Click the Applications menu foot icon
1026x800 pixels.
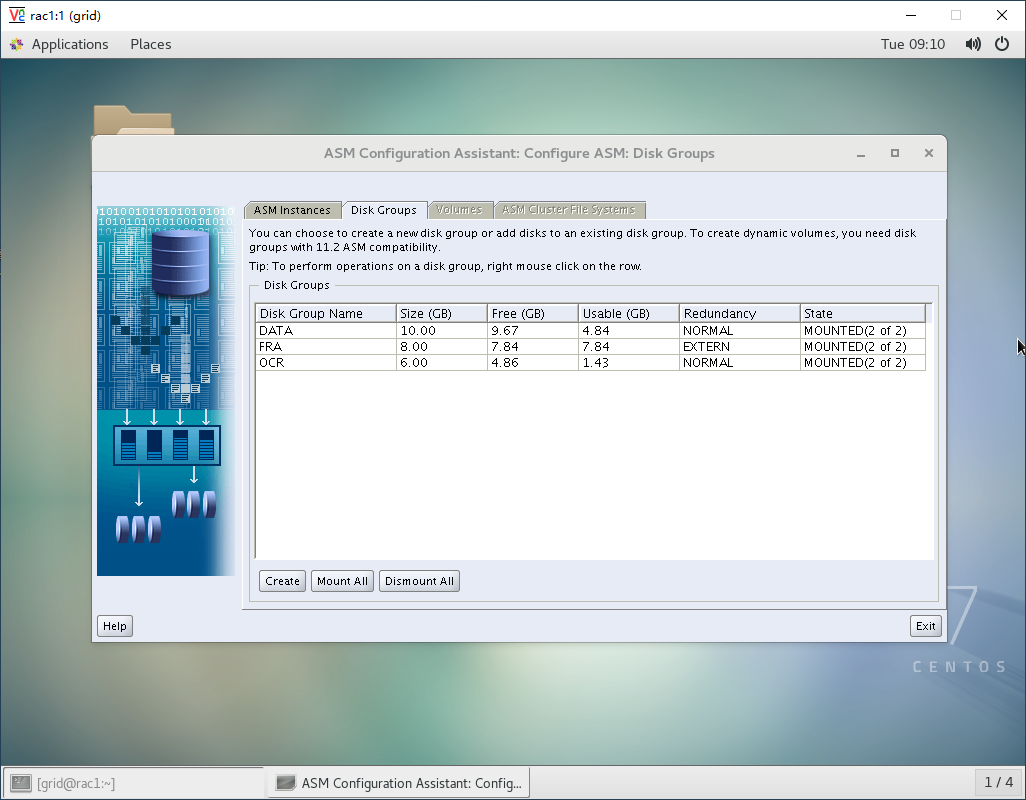tap(17, 44)
